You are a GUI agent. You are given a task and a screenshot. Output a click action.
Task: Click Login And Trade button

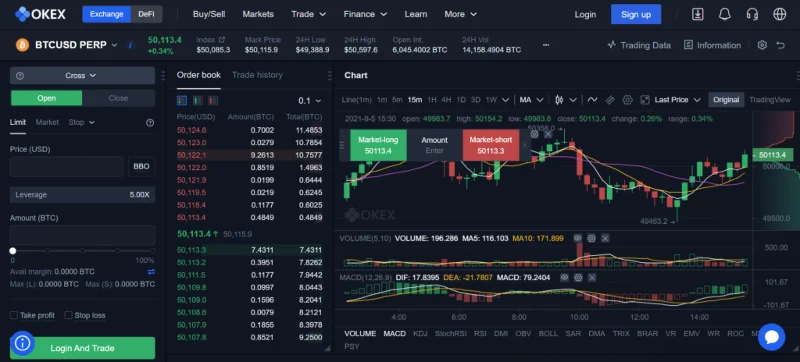[82, 348]
